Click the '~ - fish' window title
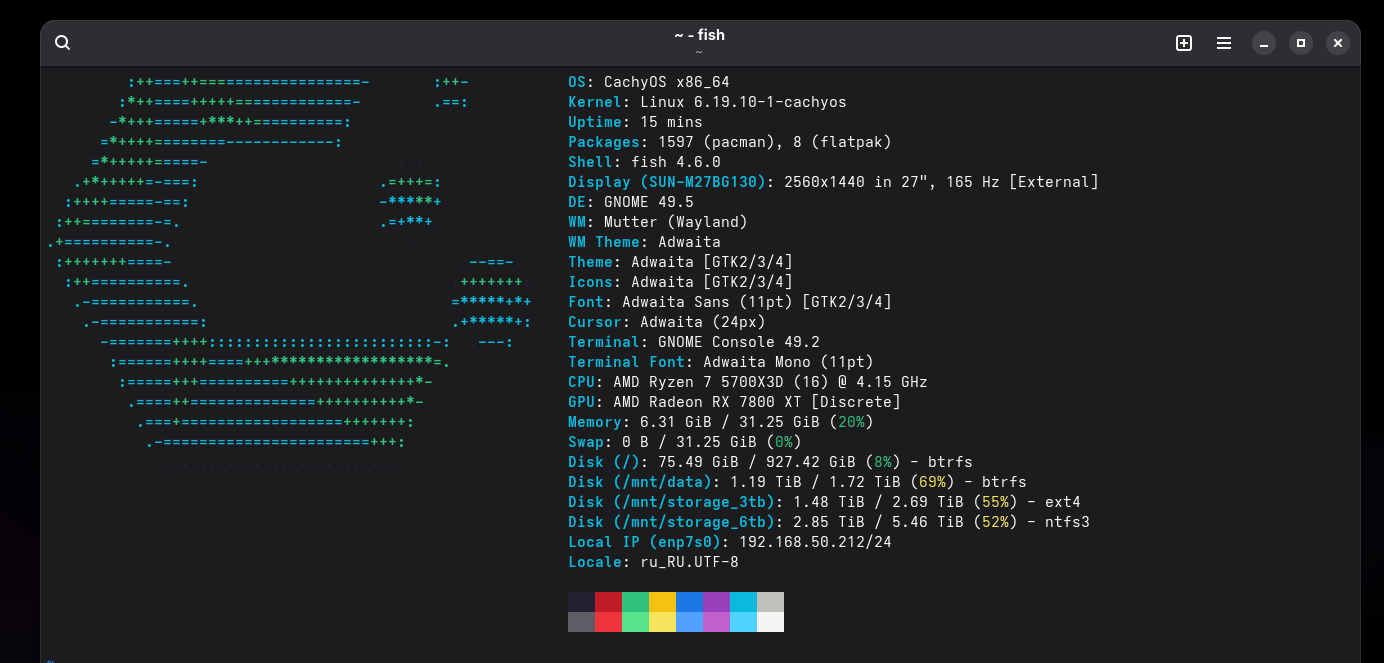The image size is (1384, 663). (699, 35)
